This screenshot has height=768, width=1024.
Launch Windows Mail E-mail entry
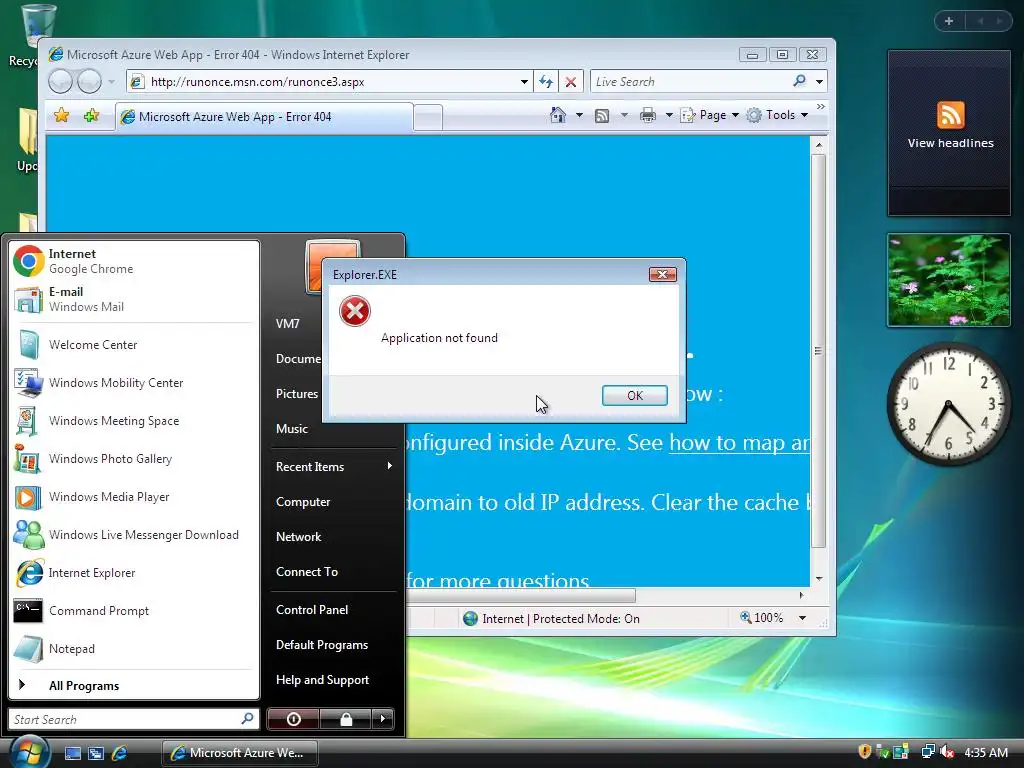[x=134, y=299]
